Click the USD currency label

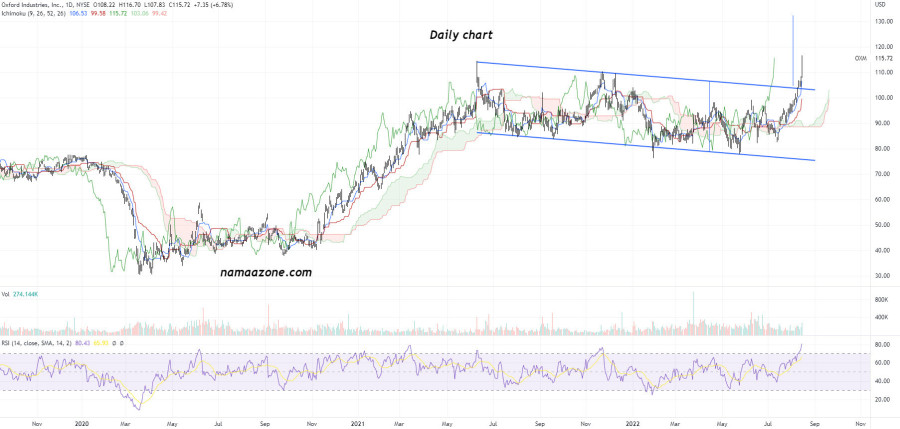coord(880,5)
